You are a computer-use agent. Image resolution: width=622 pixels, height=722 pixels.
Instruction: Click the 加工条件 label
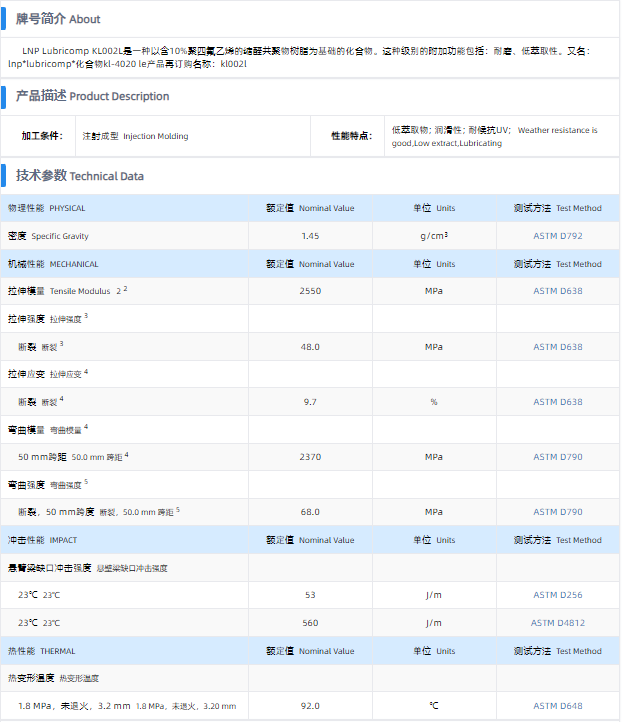(x=42, y=136)
